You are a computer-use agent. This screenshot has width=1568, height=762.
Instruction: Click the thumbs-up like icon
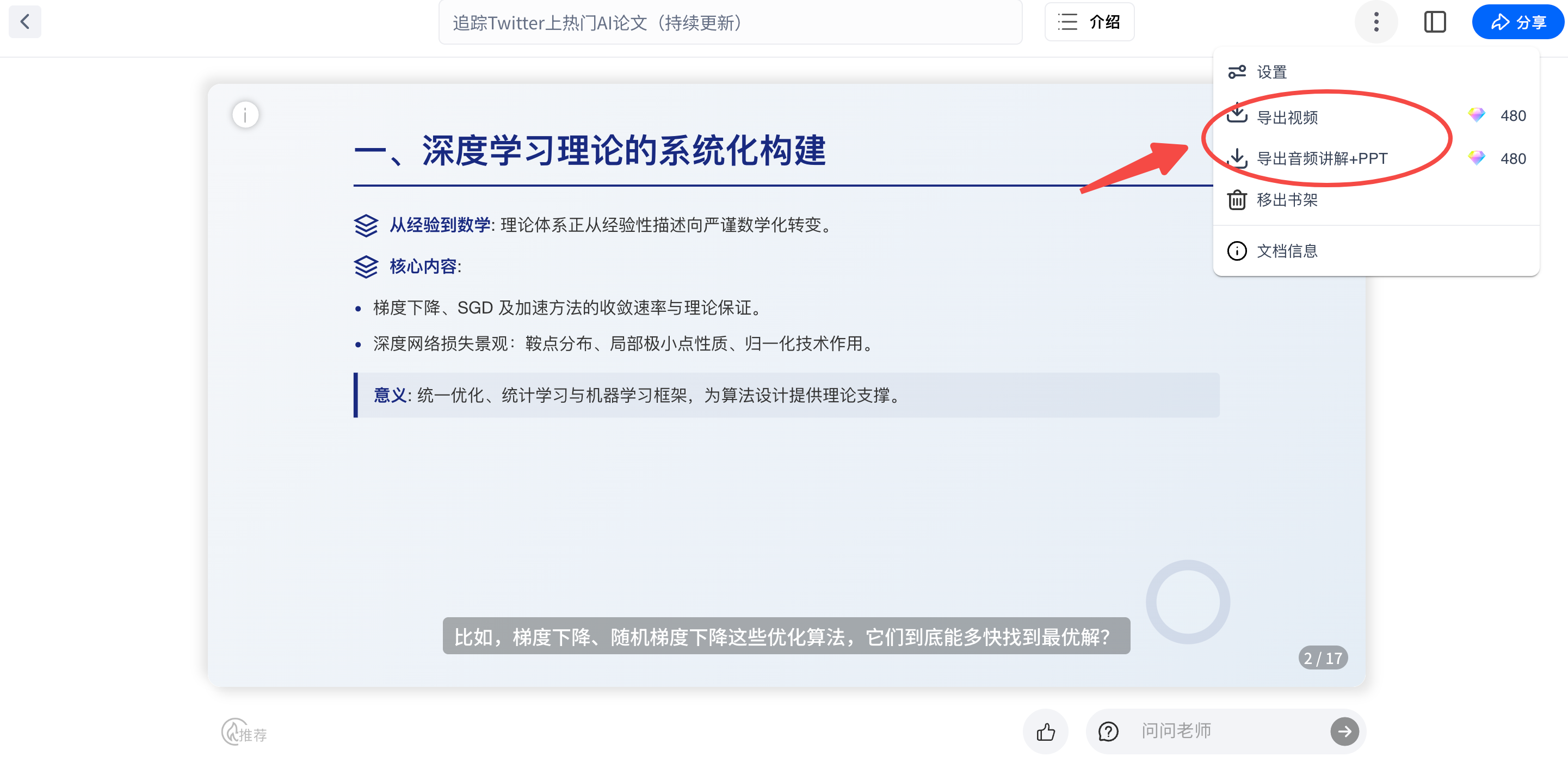pos(1046,731)
